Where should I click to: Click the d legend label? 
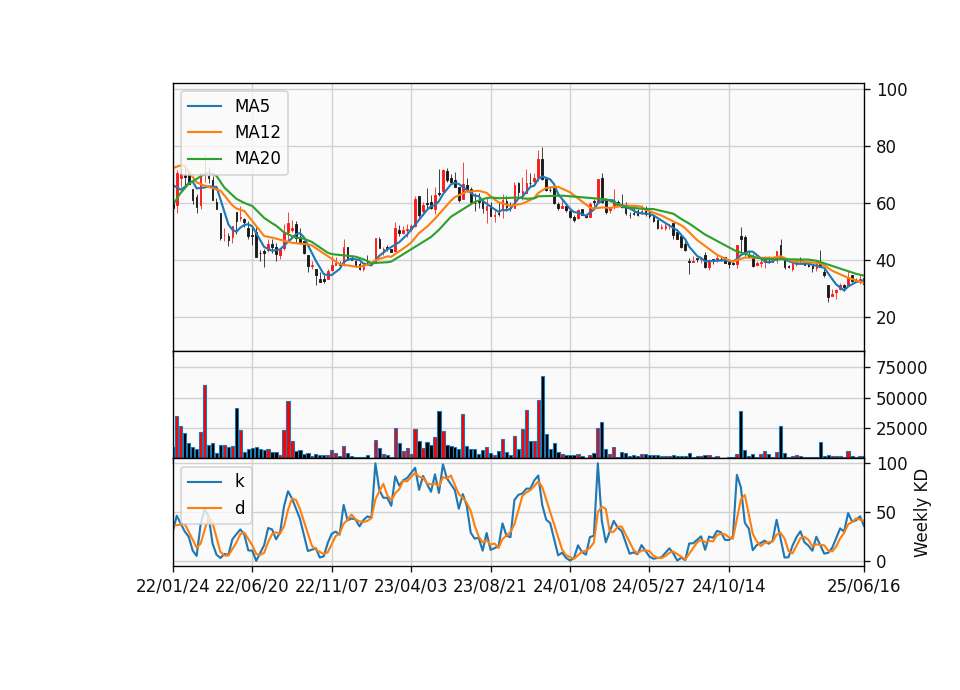point(240,508)
